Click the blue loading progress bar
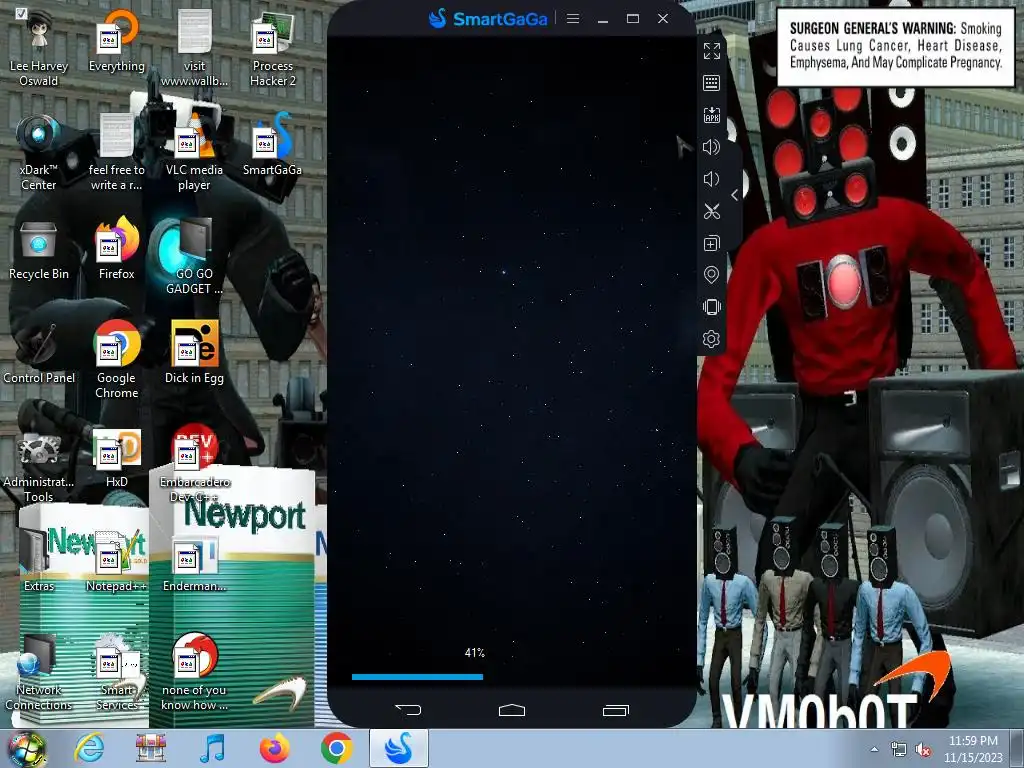The width and height of the screenshot is (1024, 768). pos(417,677)
